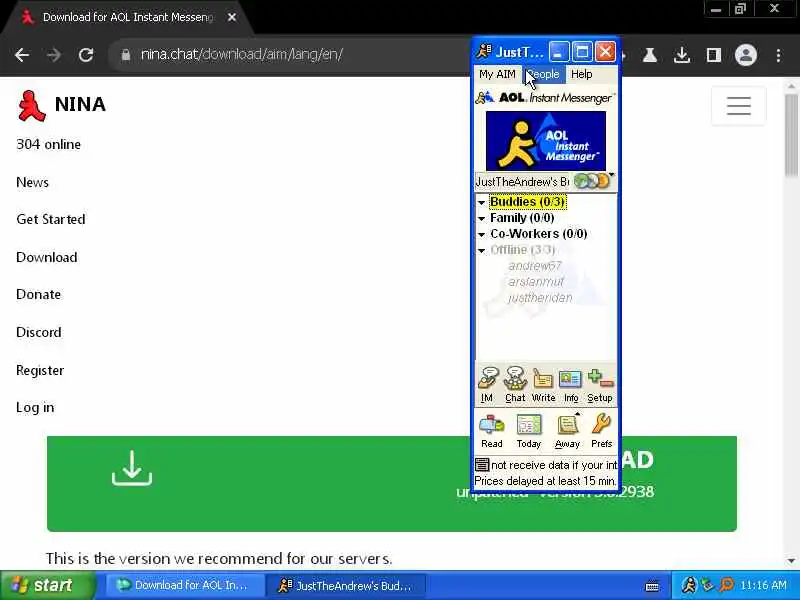Reload the browser page

point(86,55)
